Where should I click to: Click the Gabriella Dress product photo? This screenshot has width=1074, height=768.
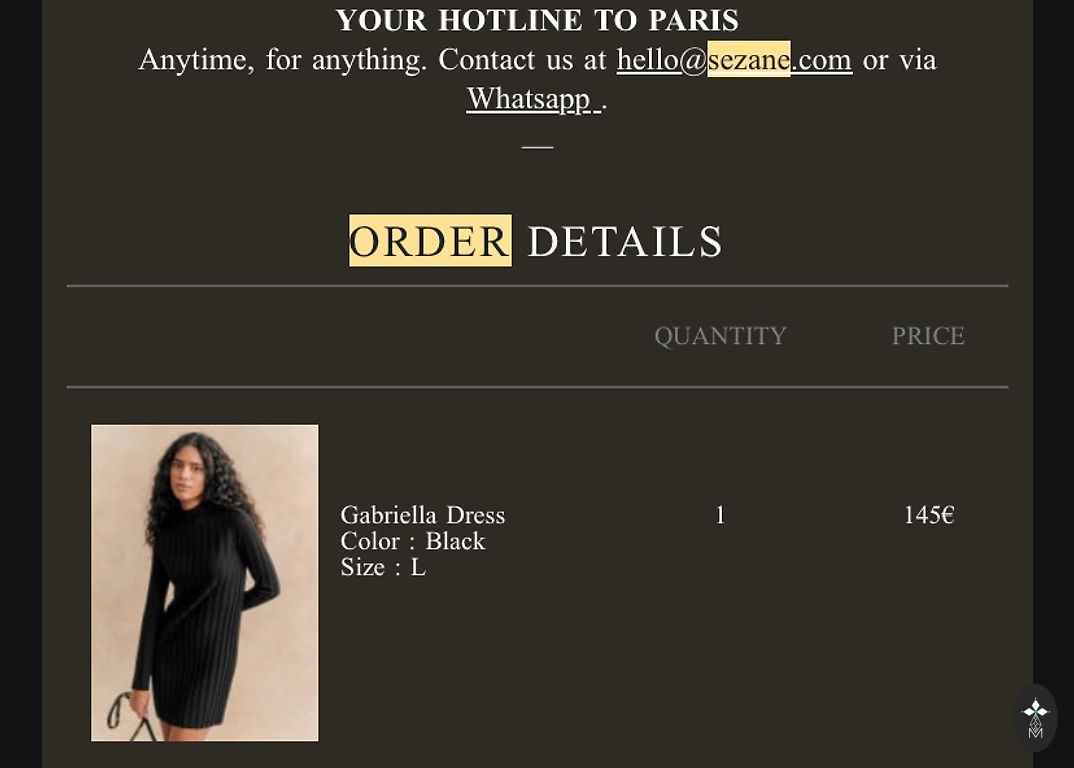click(205, 582)
